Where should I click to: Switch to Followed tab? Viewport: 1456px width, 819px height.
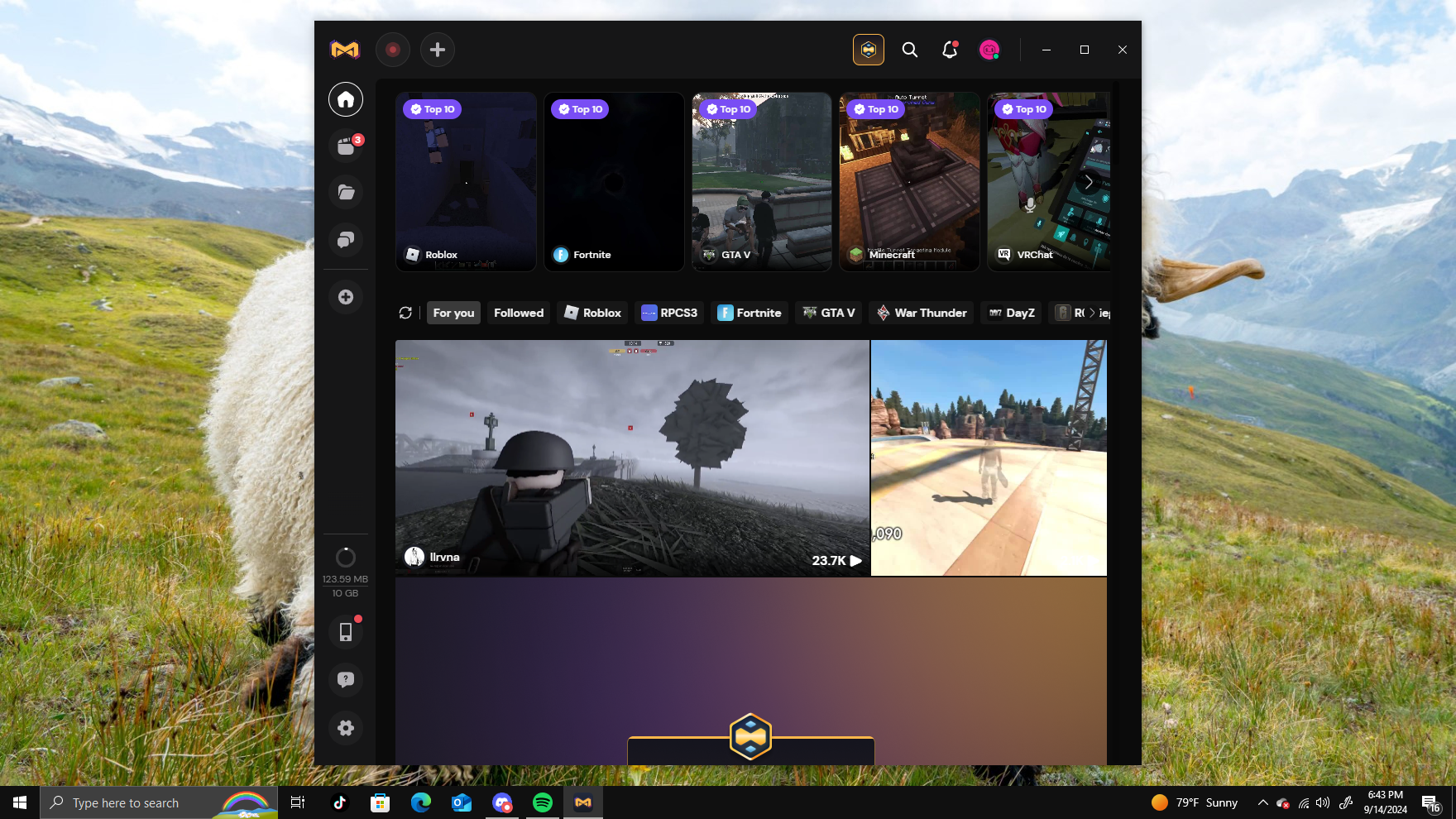pos(519,313)
